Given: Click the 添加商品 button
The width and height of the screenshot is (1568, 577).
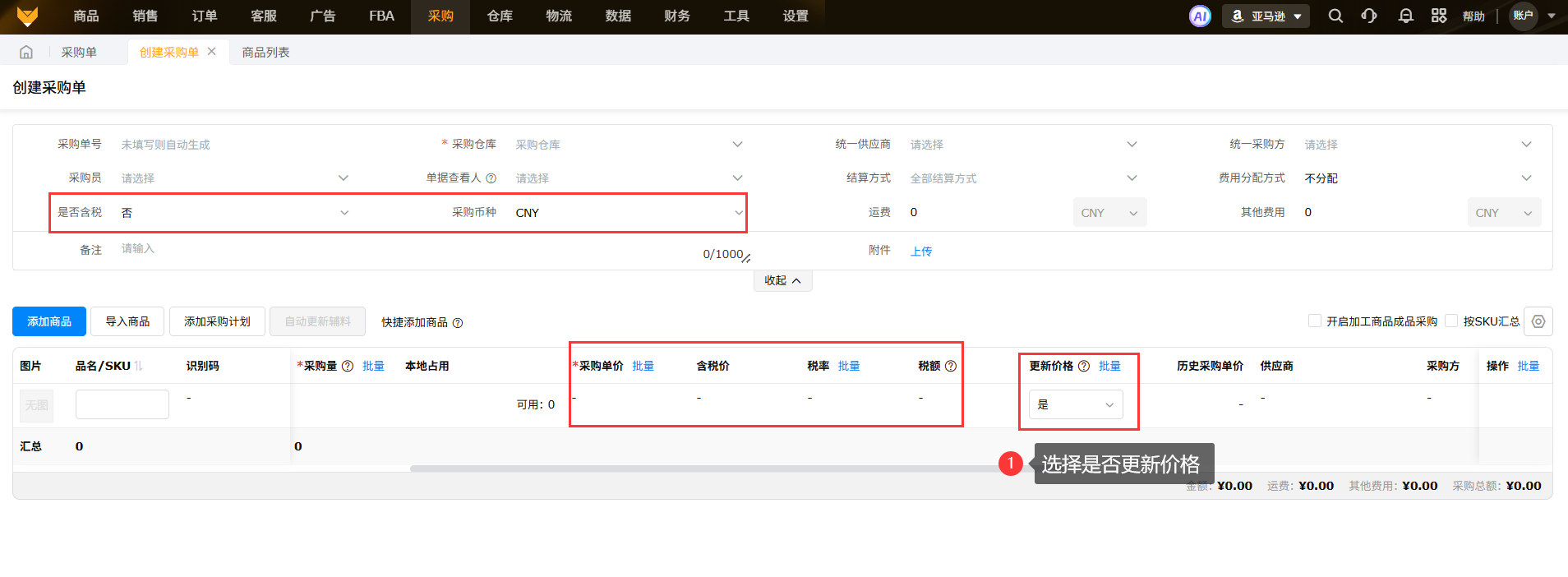Looking at the screenshot, I should [49, 321].
